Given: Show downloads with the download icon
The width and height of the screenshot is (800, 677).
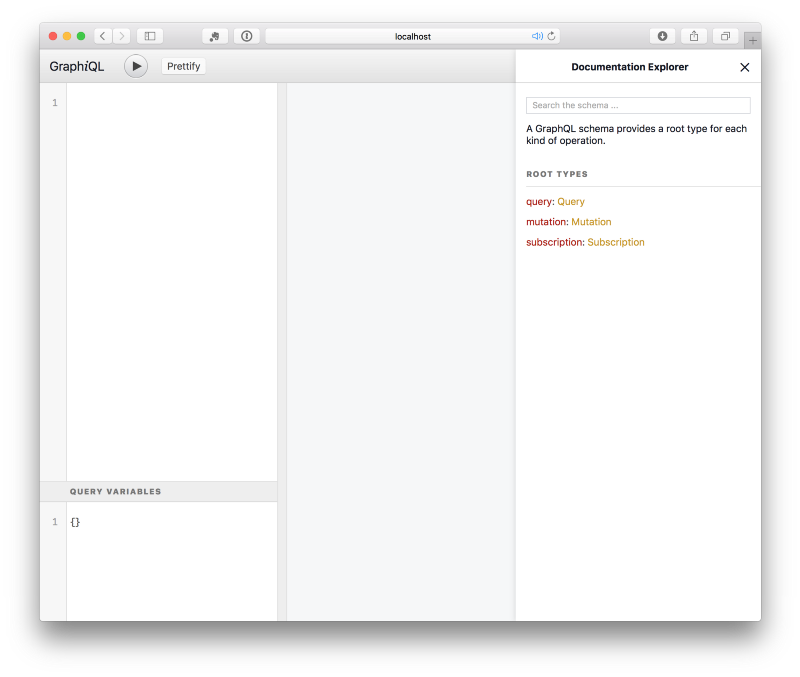Looking at the screenshot, I should point(662,36).
